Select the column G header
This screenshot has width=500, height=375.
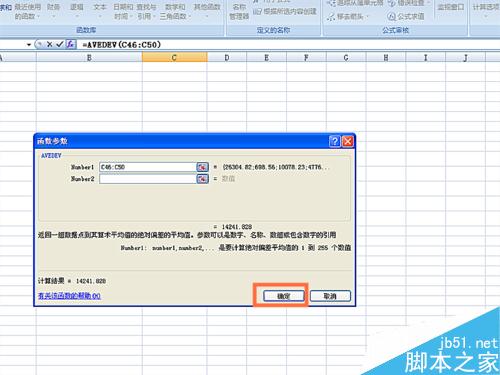[x=346, y=58]
